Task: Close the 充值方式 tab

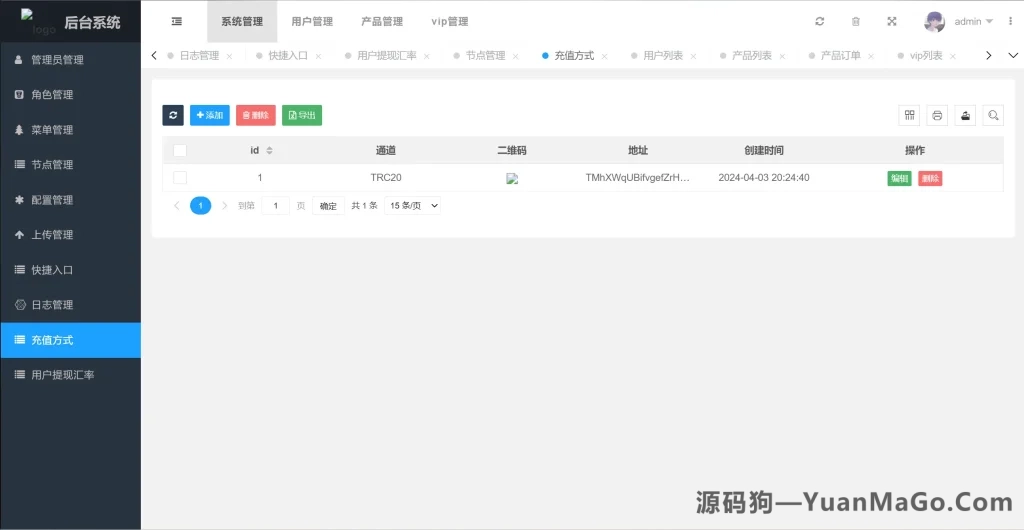Action: pos(604,56)
